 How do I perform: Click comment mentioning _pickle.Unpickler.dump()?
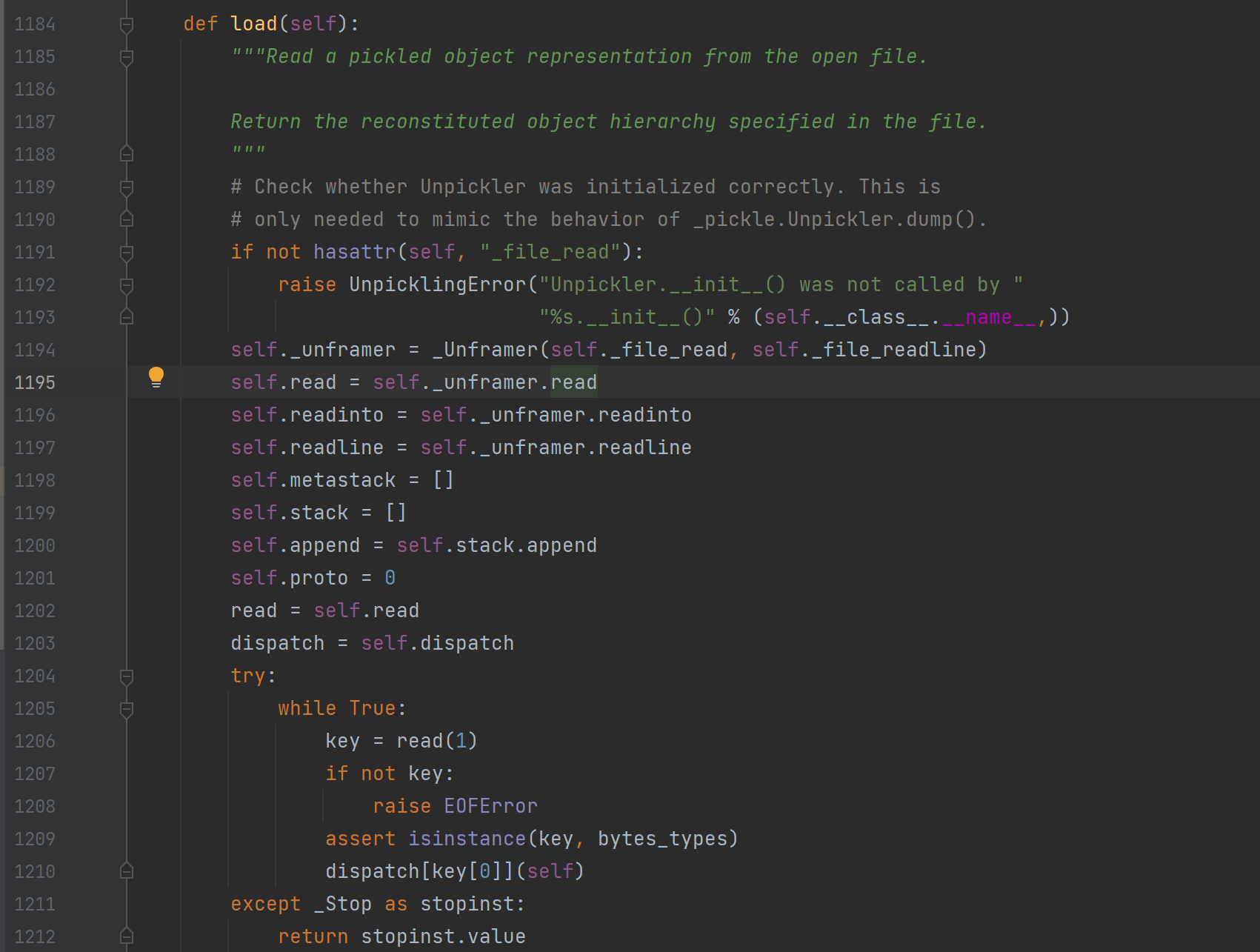click(x=608, y=219)
